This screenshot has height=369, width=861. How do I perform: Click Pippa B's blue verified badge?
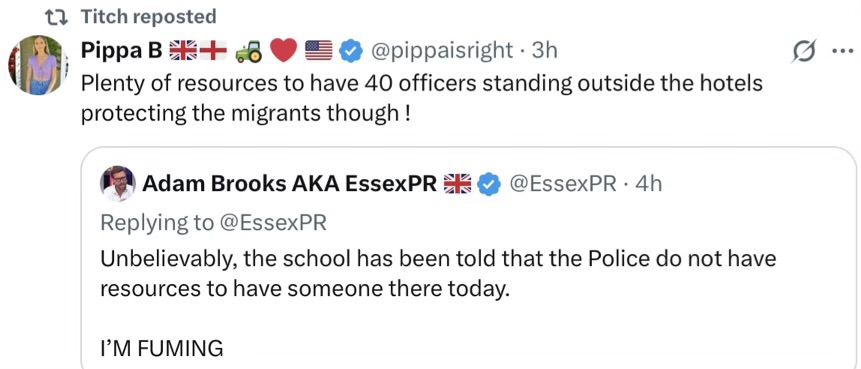click(350, 52)
